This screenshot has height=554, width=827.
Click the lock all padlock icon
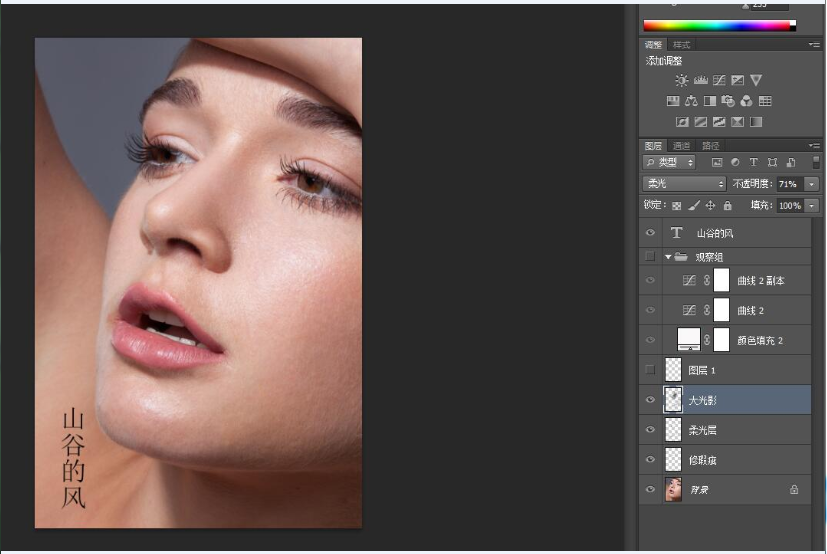[x=727, y=205]
